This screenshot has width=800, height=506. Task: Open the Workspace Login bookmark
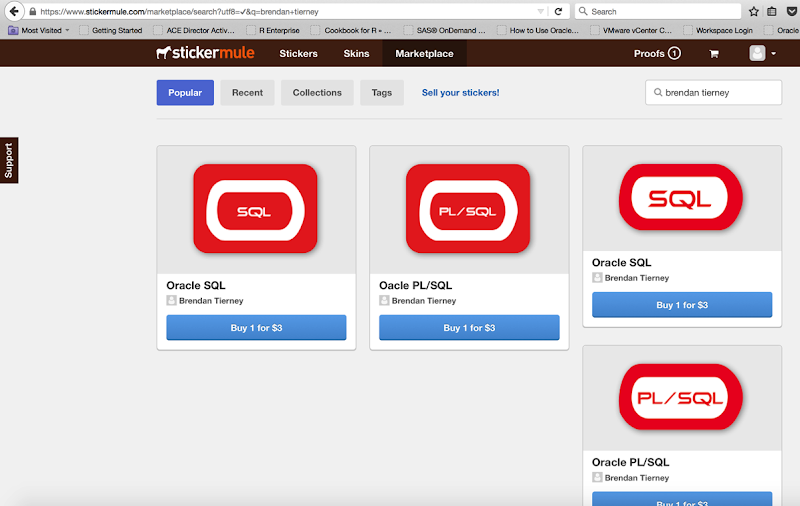point(718,31)
